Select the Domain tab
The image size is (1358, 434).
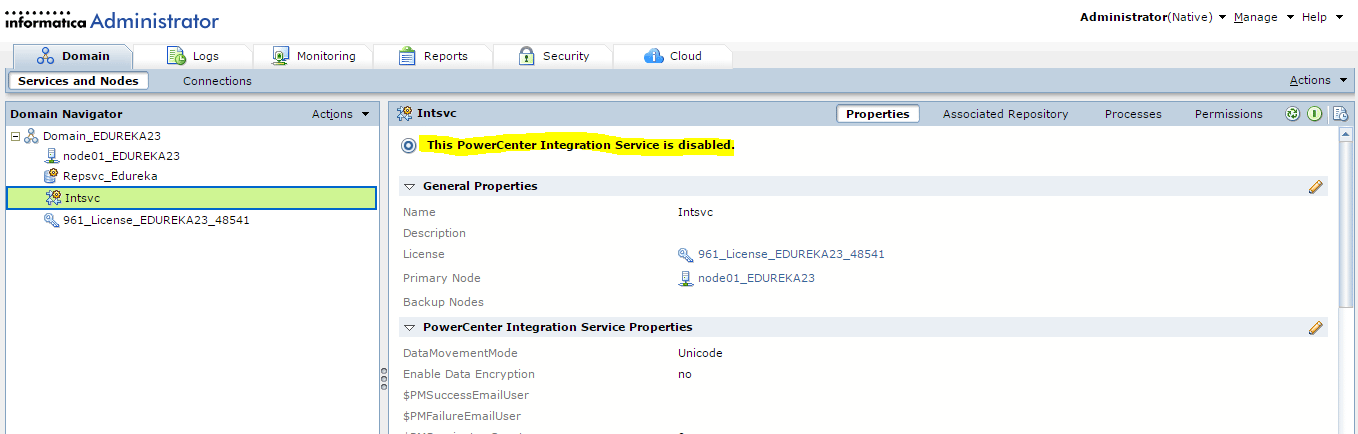point(73,56)
